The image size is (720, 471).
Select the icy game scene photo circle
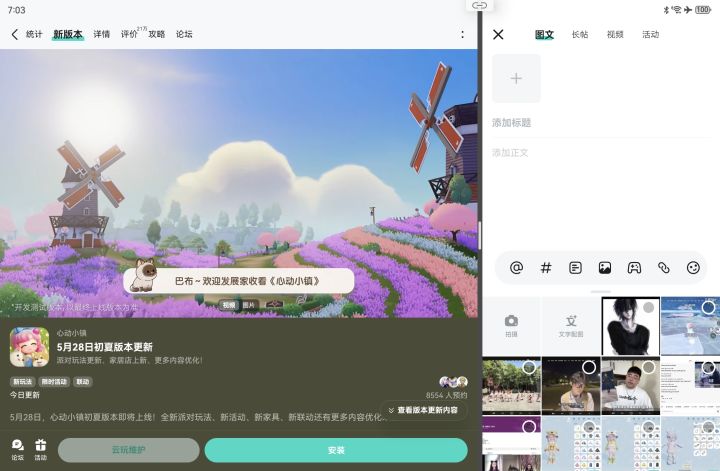[x=708, y=307]
